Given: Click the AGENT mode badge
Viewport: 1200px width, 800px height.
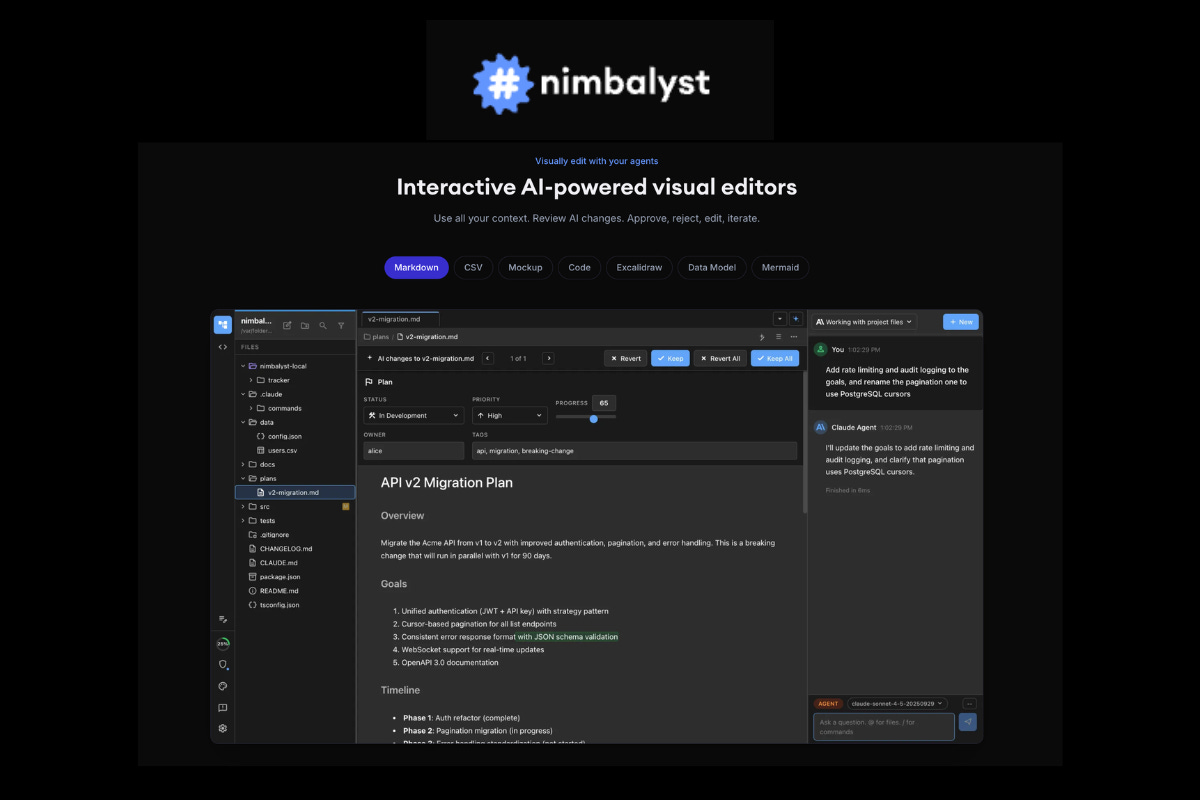Looking at the screenshot, I should (x=828, y=703).
